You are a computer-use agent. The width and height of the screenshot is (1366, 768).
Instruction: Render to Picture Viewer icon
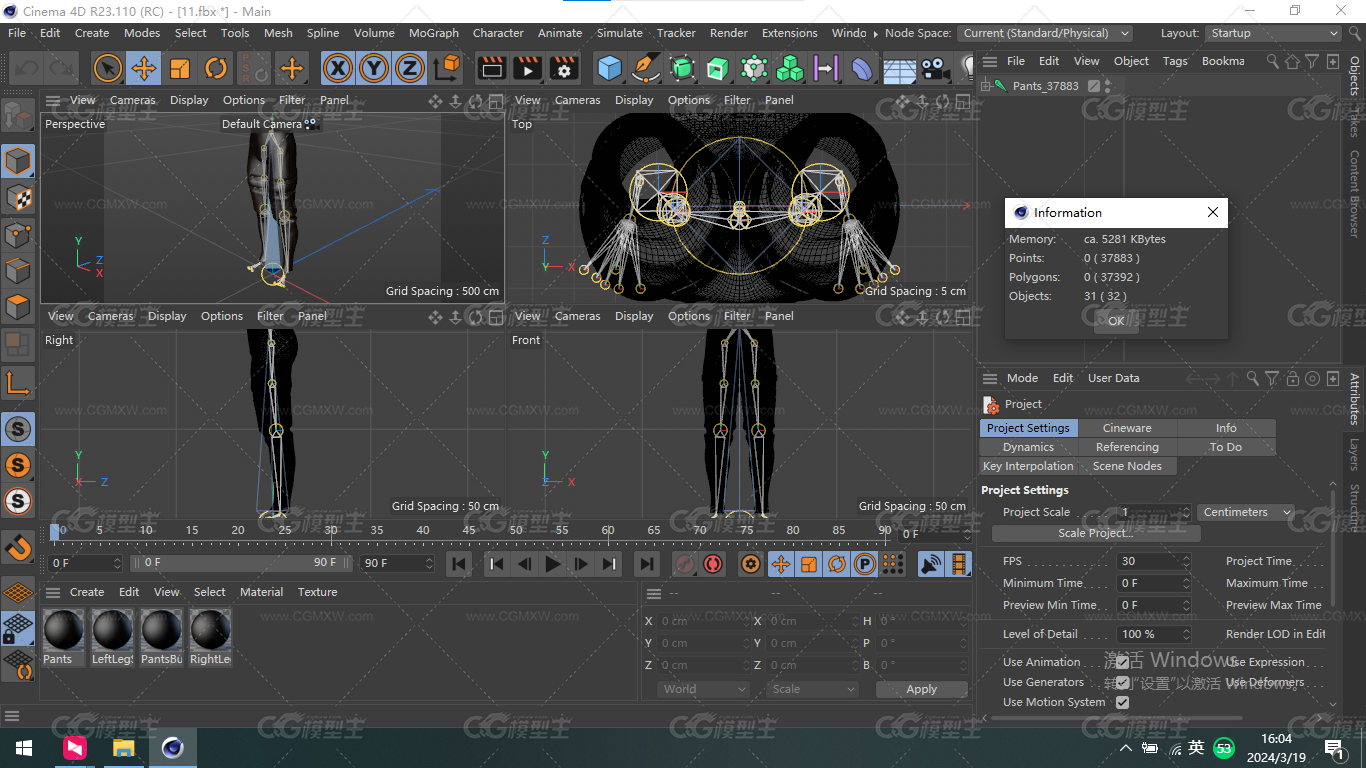[527, 68]
